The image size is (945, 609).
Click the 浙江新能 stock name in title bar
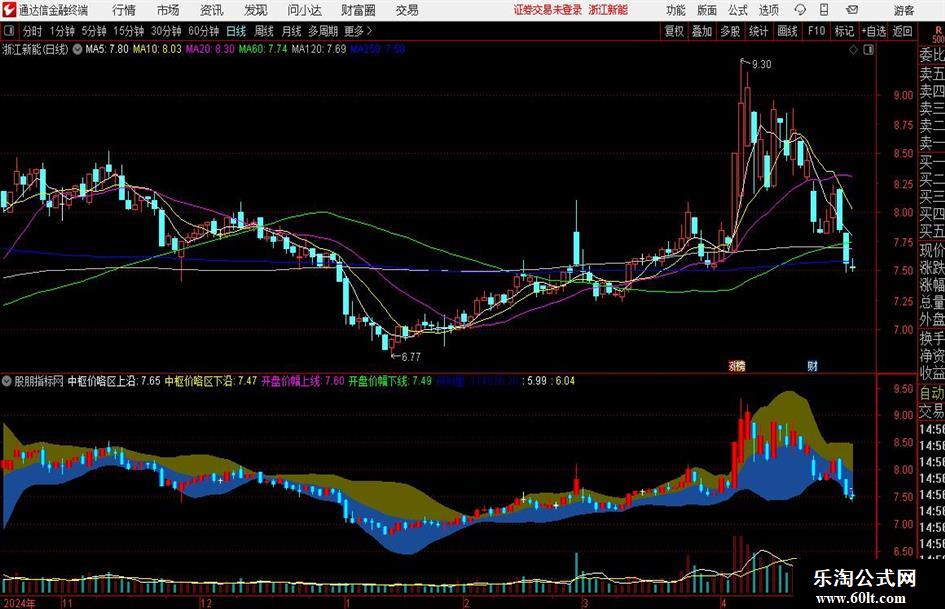click(x=608, y=10)
